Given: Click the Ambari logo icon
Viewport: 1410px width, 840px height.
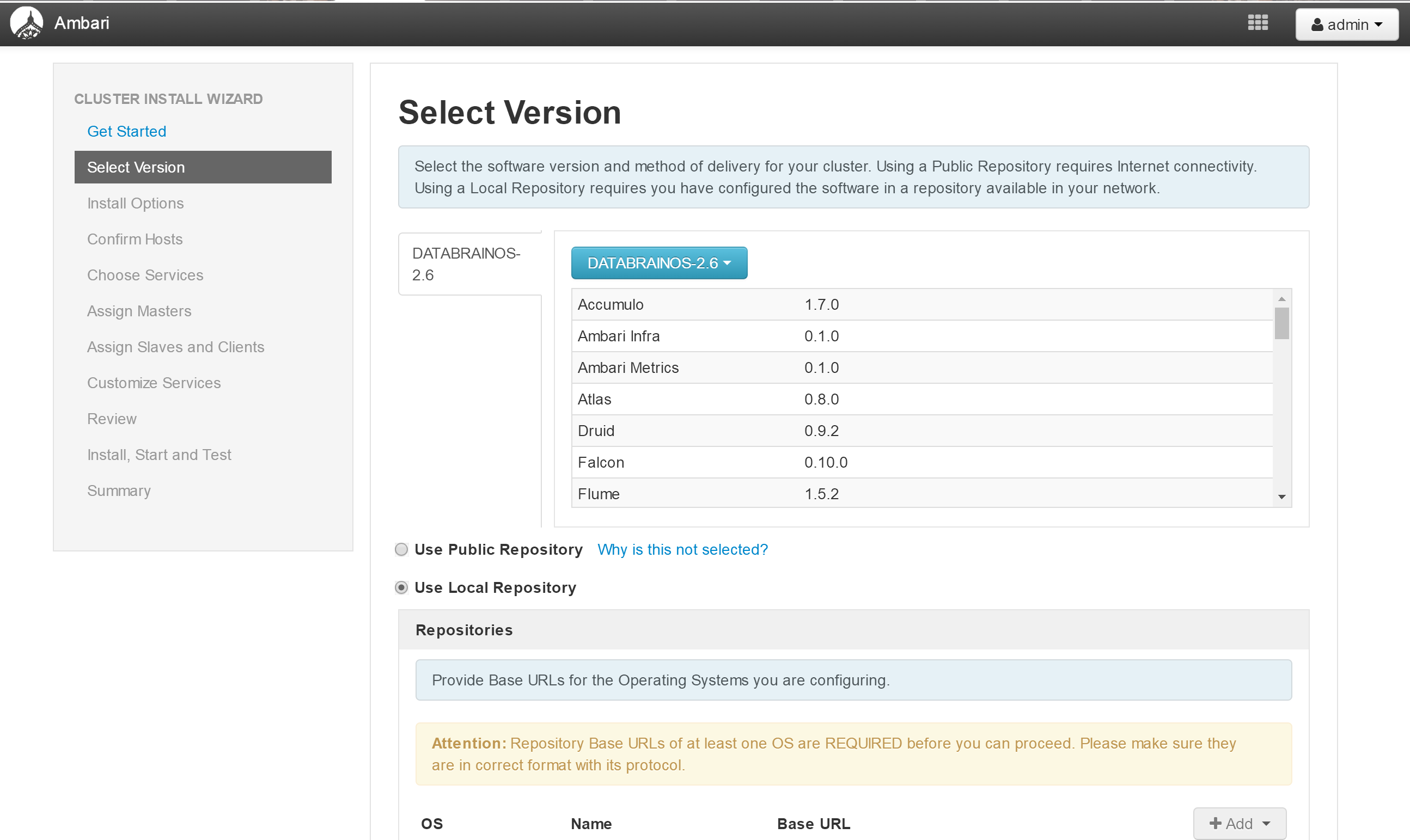Looking at the screenshot, I should tap(27, 23).
